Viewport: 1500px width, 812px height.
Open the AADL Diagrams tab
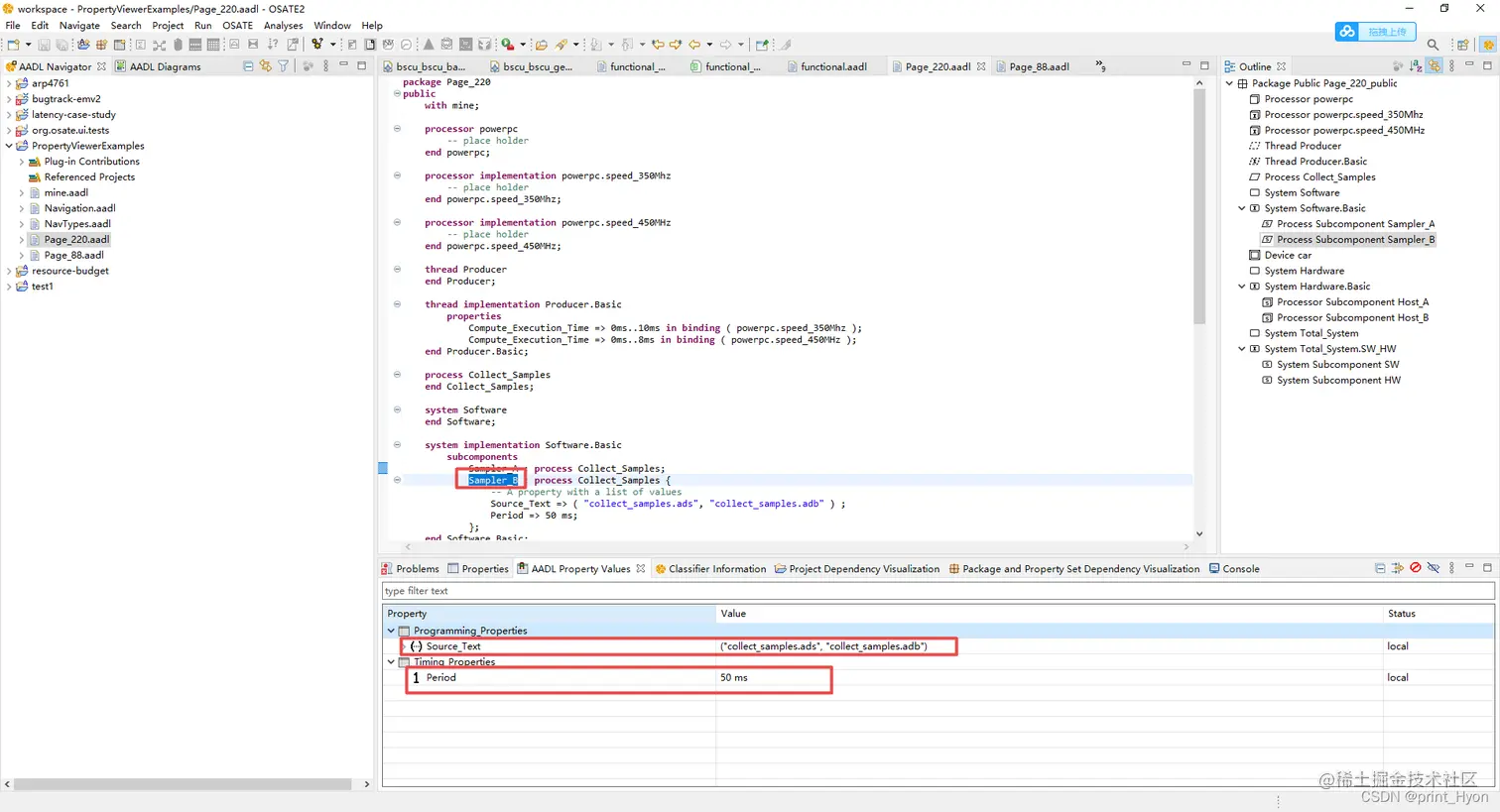click(x=158, y=66)
